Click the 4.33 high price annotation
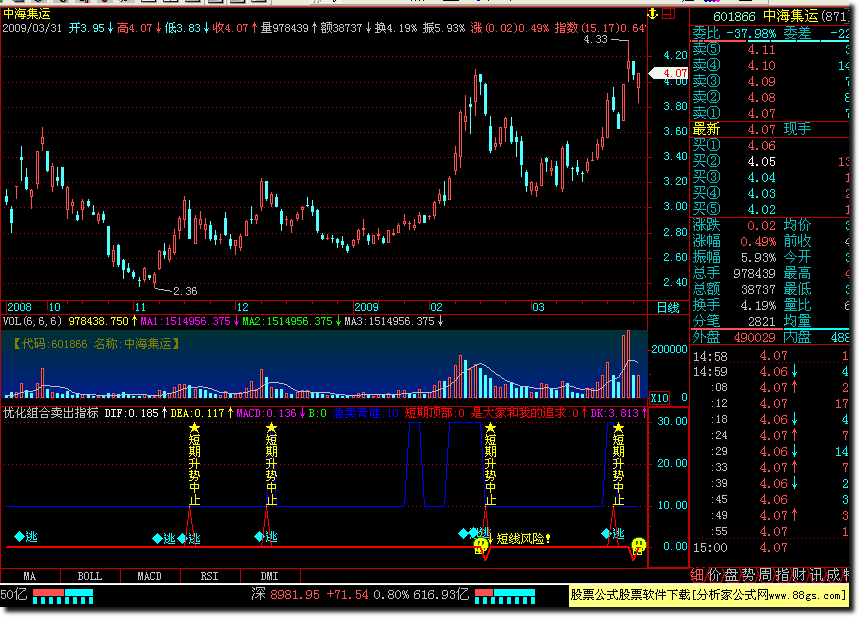This screenshot has width=861, height=618. (x=595, y=40)
